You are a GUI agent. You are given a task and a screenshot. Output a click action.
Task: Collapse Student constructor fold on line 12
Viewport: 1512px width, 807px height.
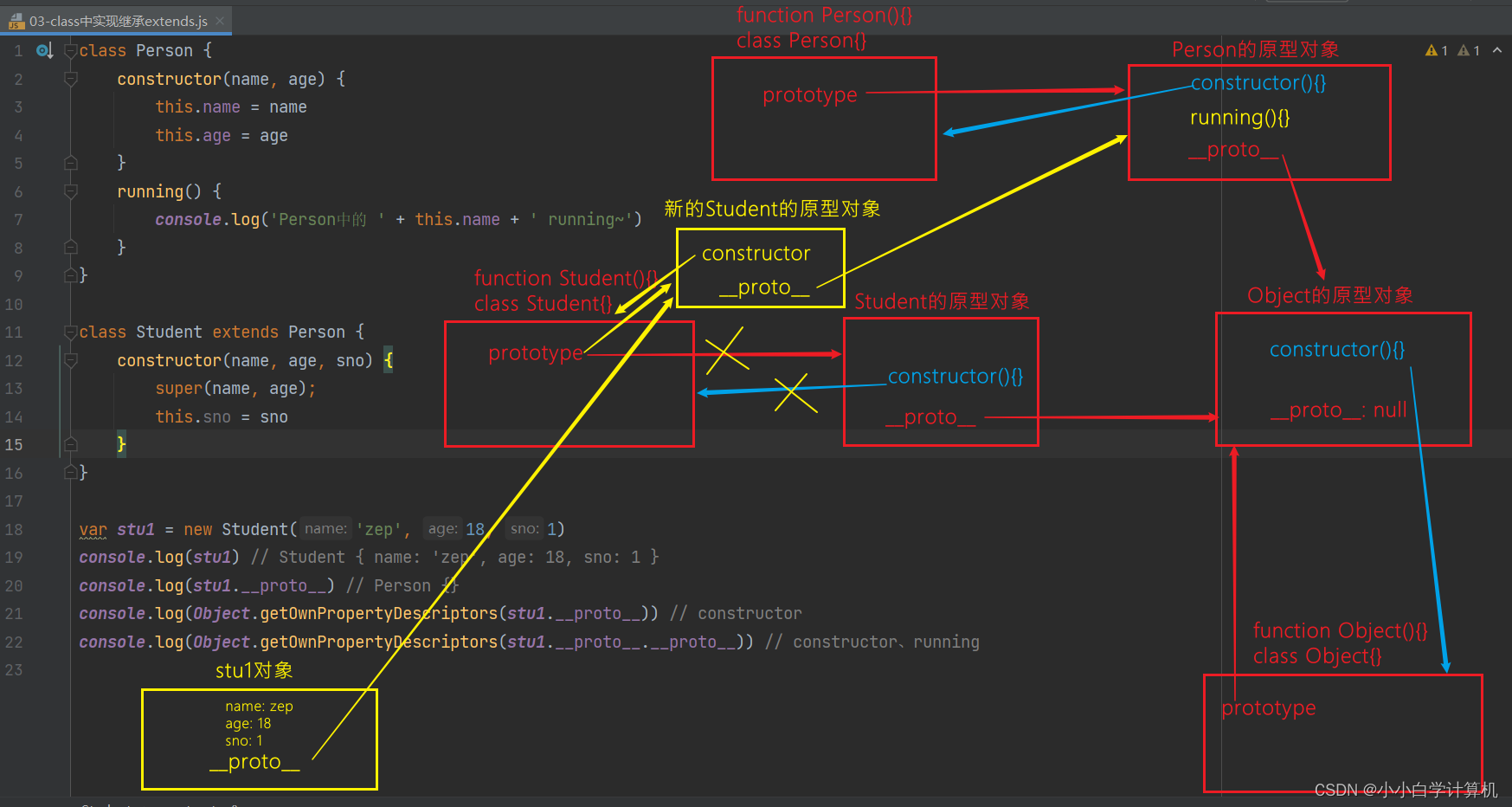point(71,360)
